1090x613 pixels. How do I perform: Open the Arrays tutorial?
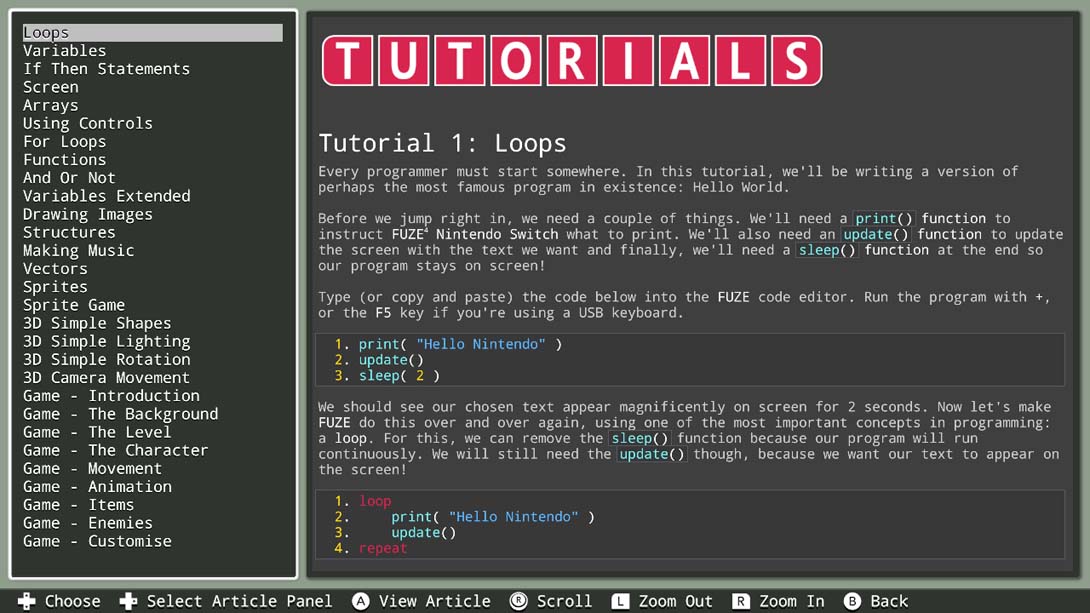point(51,105)
